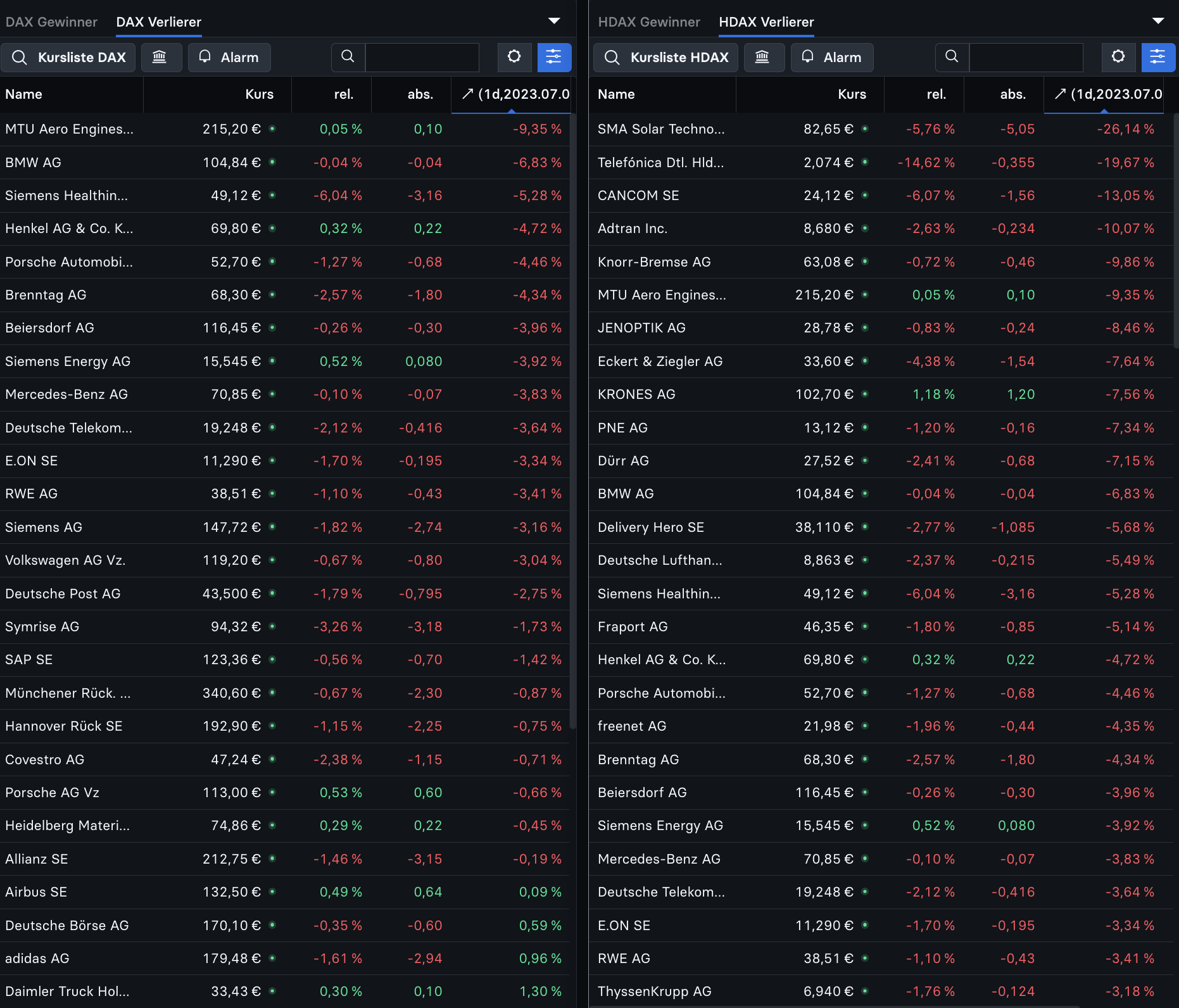Image resolution: width=1179 pixels, height=1008 pixels.
Task: Open the gear settings in DAX panel
Action: [514, 58]
